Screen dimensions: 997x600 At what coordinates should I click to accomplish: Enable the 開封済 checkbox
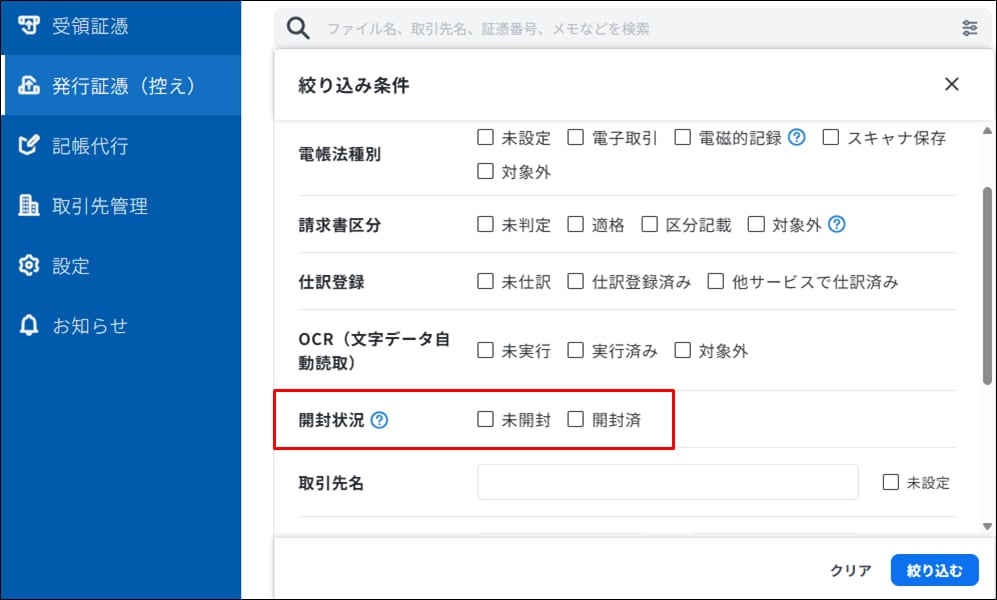576,420
